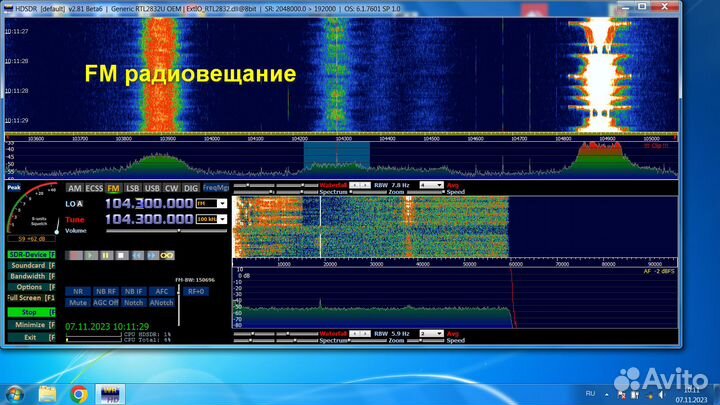Click the upper Waterfall label
Screen dimensions: 720x405
[x=333, y=186]
